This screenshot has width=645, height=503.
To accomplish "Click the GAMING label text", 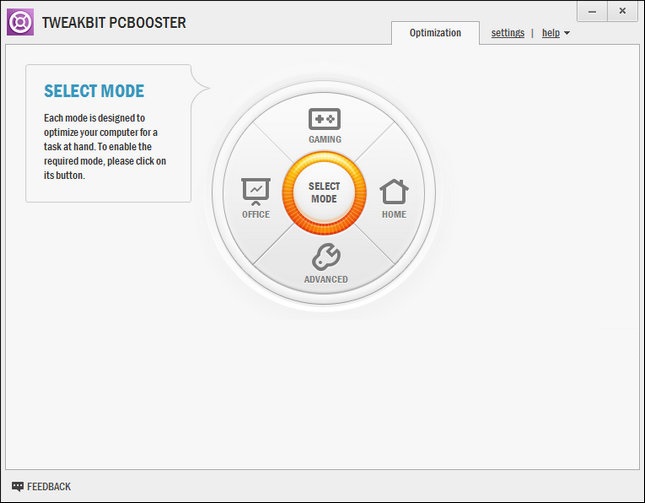I will (325, 139).
